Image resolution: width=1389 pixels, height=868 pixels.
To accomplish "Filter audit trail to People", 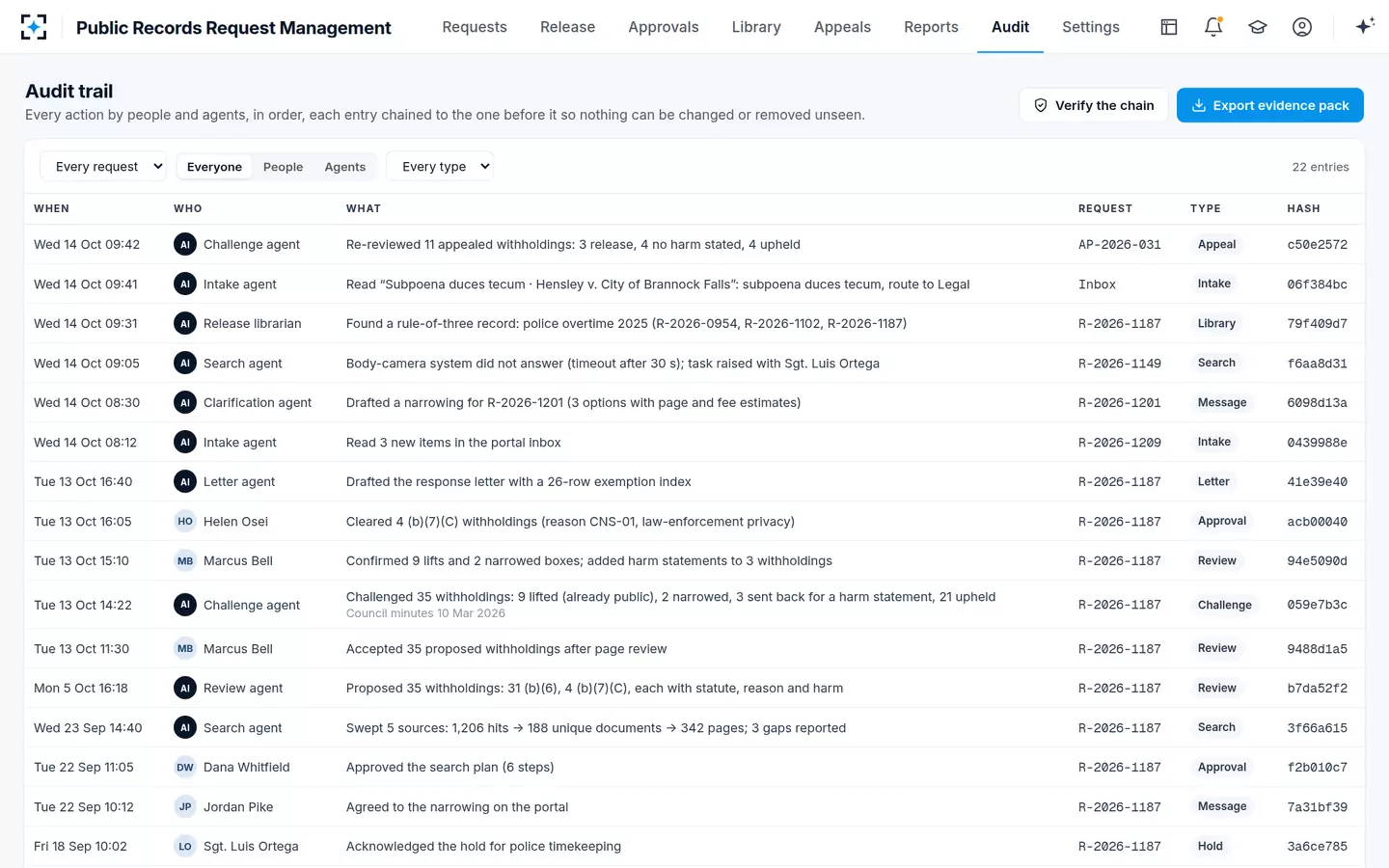I will coord(283,167).
